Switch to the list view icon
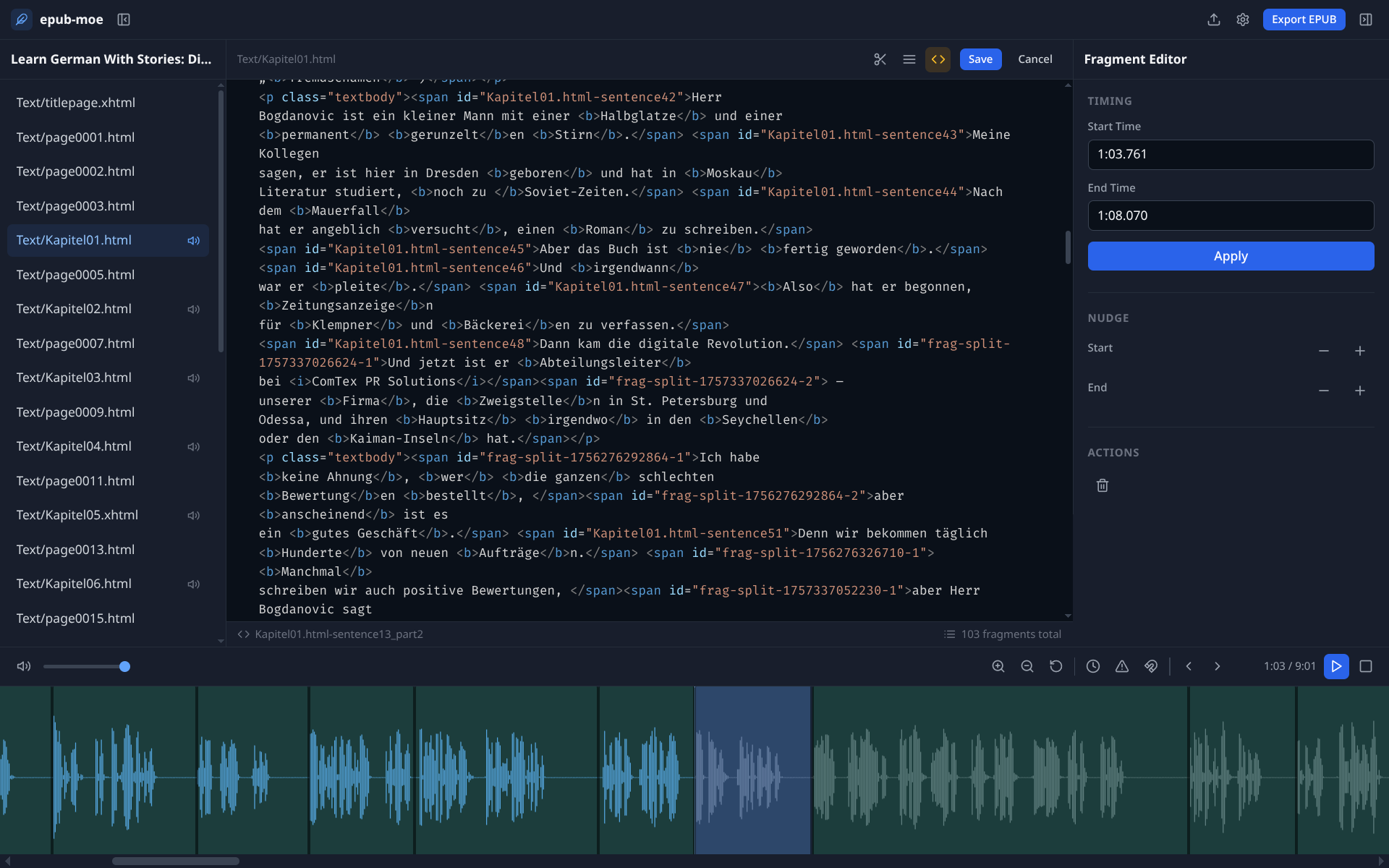The image size is (1389, 868). [909, 59]
